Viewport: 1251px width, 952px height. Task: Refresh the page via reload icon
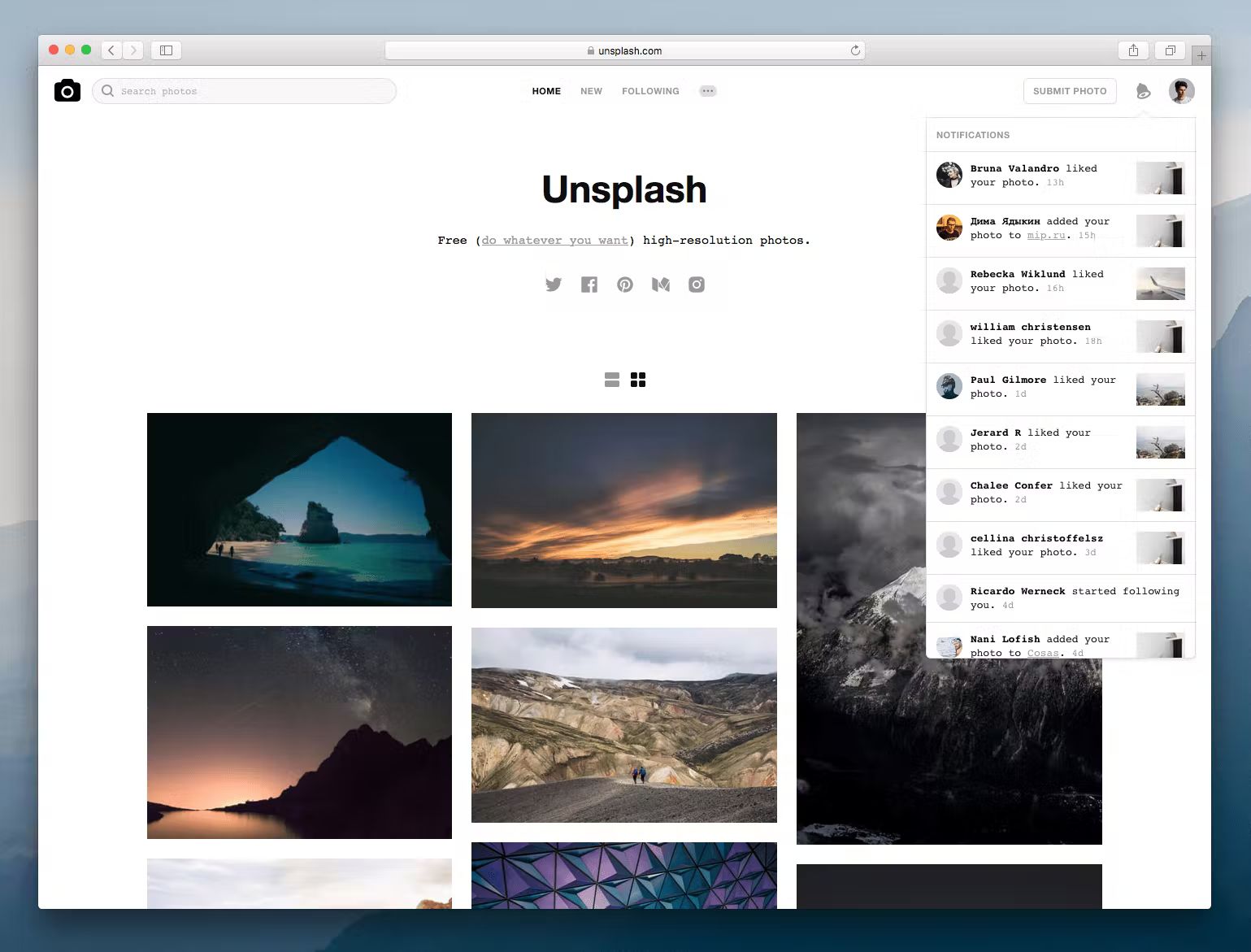855,50
